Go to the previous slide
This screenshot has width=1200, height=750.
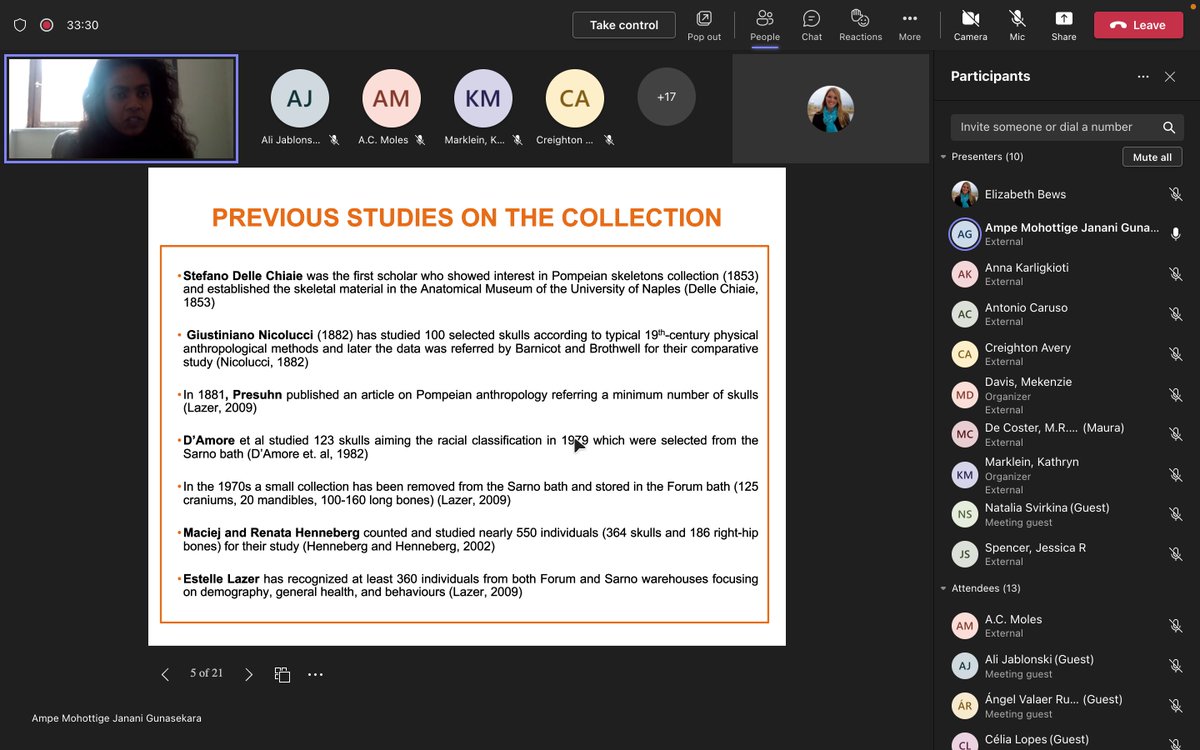pos(165,674)
